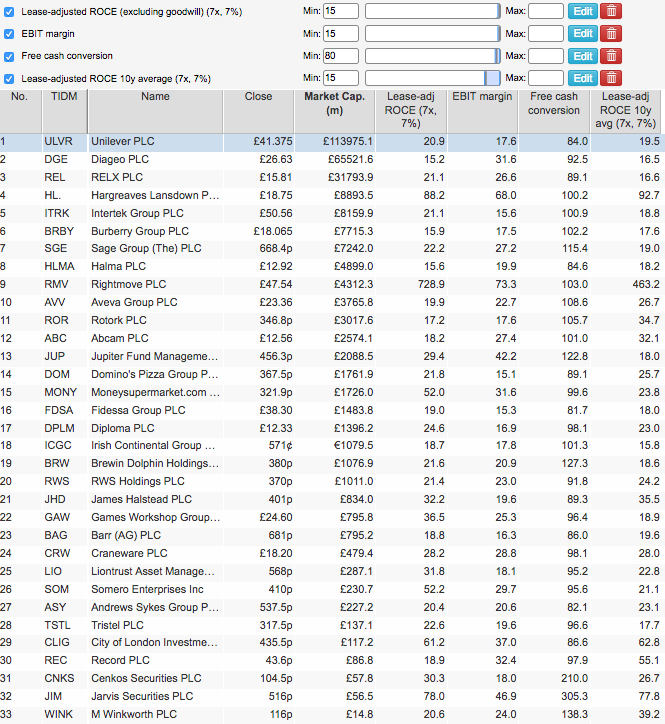The height and width of the screenshot is (724, 665).
Task: Select M Winkworth PLC row
Action: click(332, 715)
